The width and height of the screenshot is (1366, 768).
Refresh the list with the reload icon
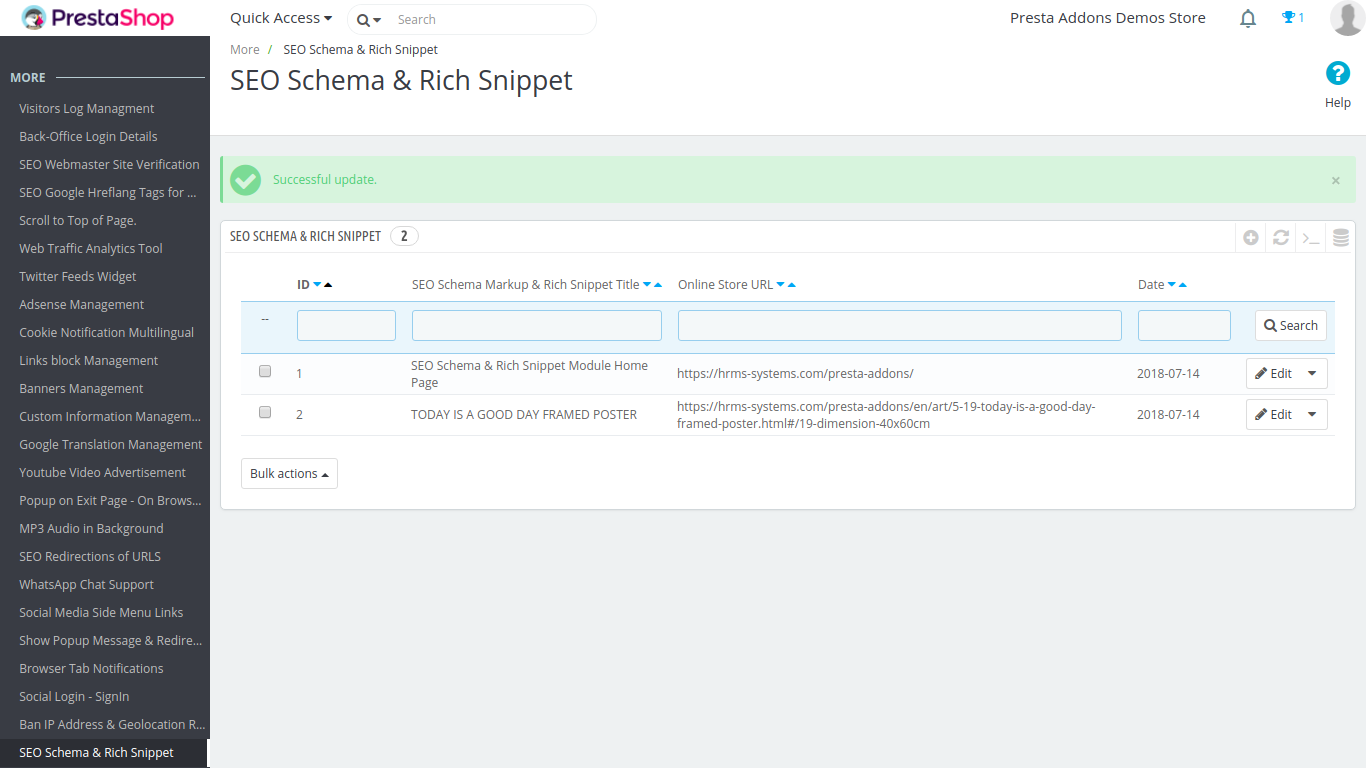tap(1281, 238)
